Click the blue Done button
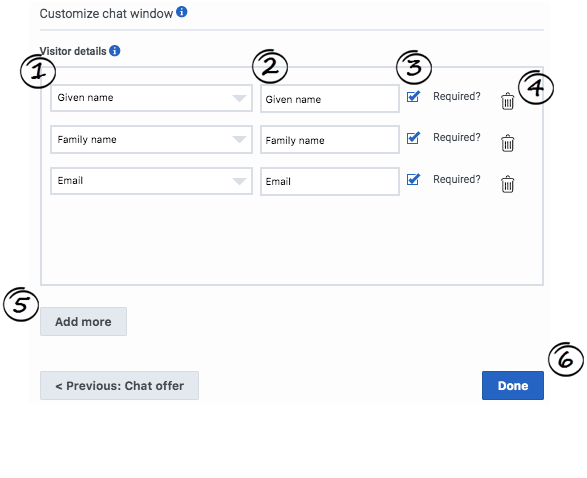This screenshot has height=478, width=587. 513,386
